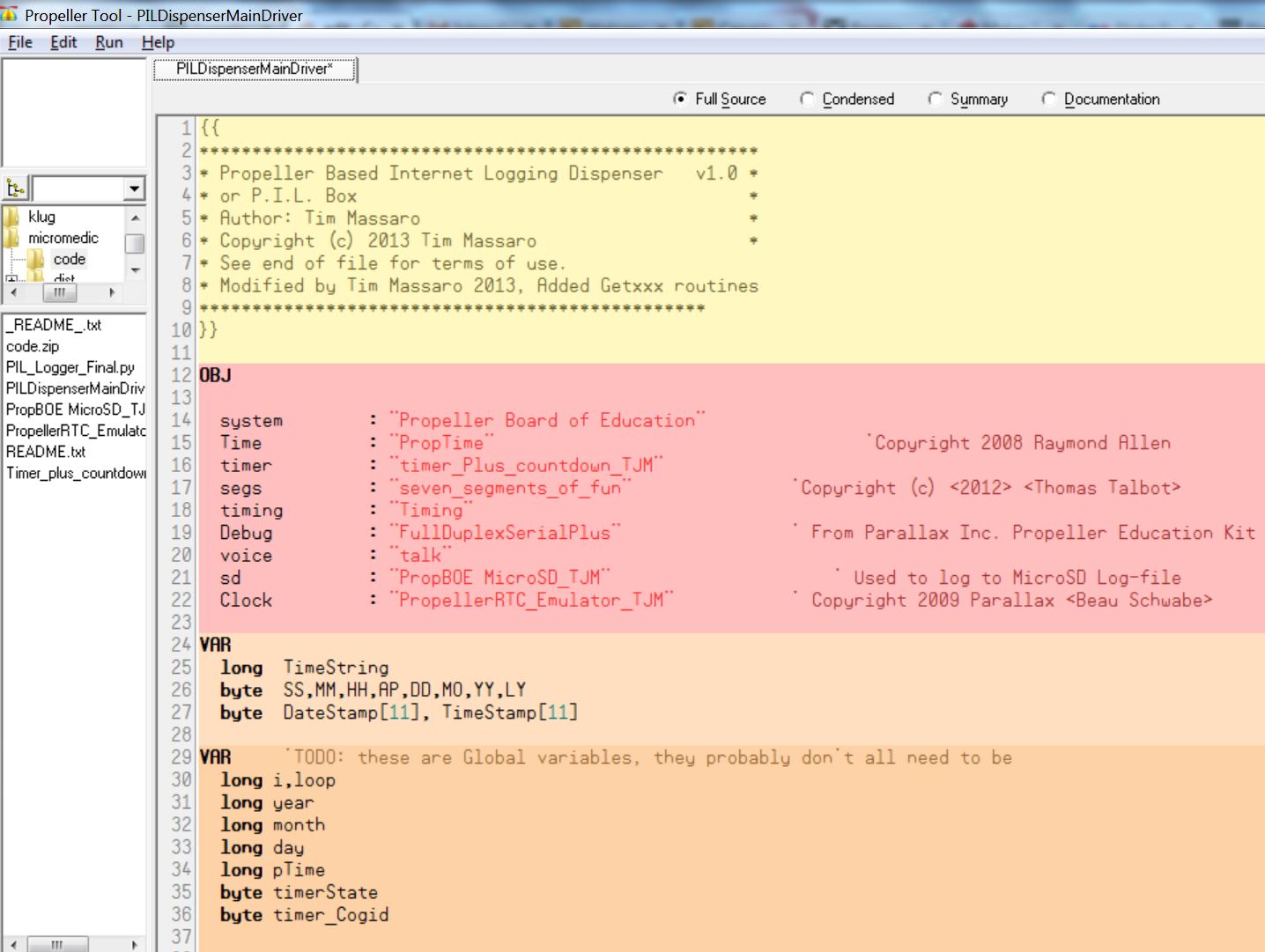Click the "Timing" object string

[432, 510]
